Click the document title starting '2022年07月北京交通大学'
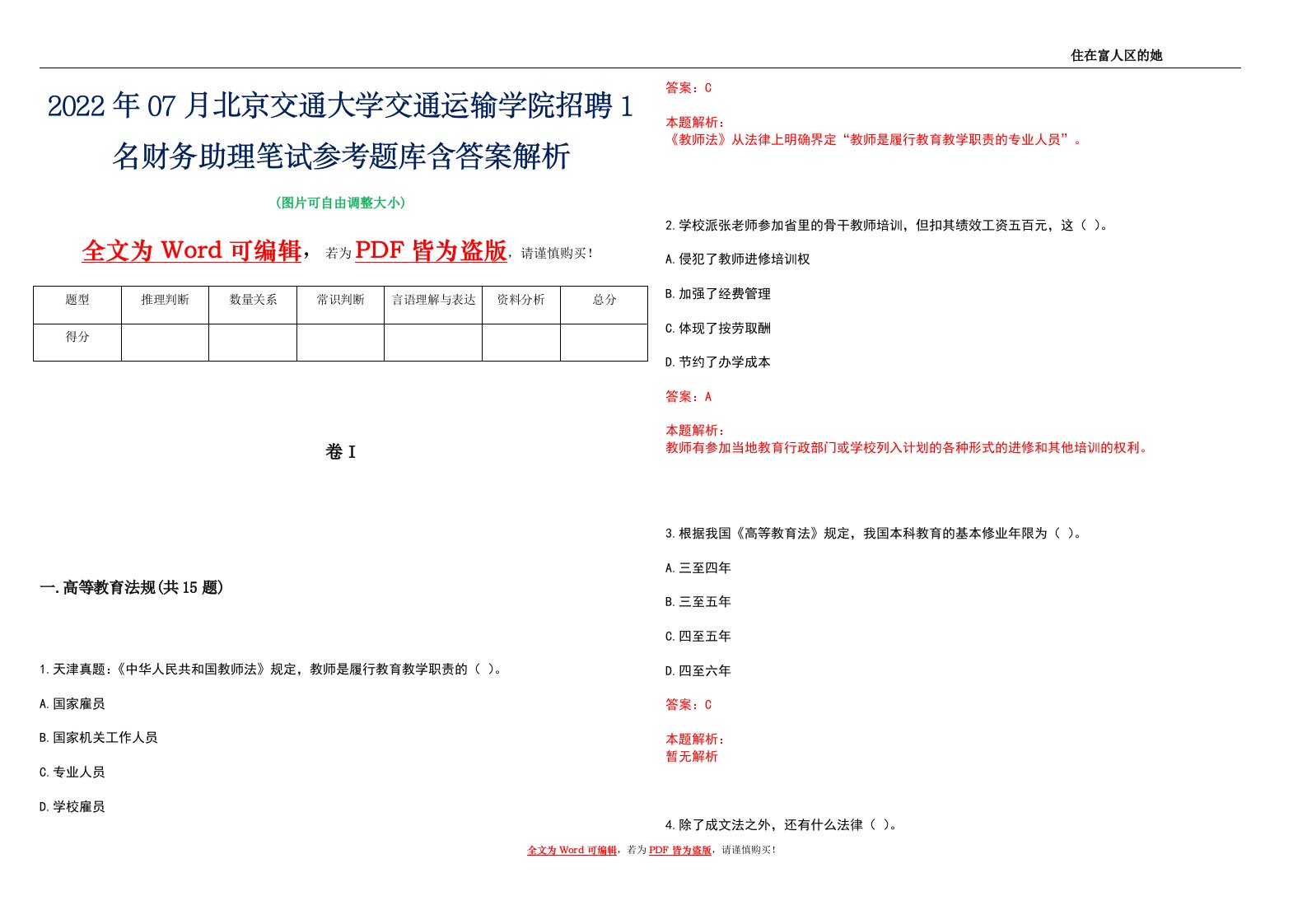 tap(341, 131)
